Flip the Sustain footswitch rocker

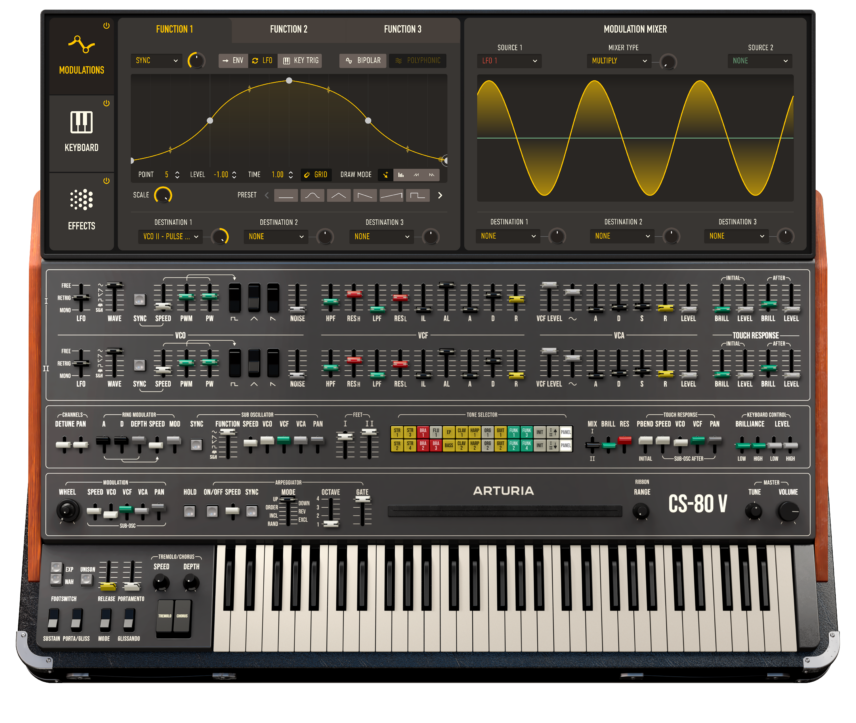(x=53, y=620)
